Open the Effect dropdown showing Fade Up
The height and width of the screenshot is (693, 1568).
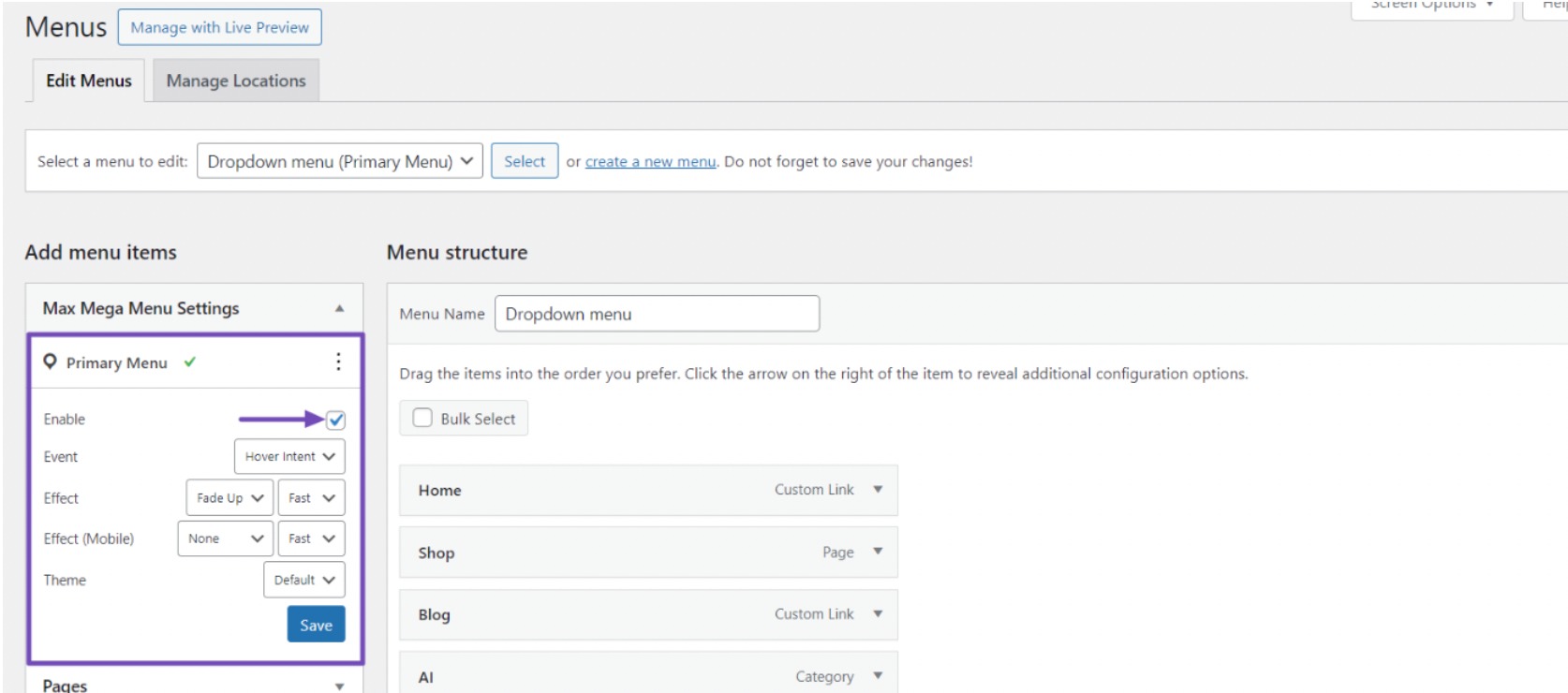[x=229, y=498]
